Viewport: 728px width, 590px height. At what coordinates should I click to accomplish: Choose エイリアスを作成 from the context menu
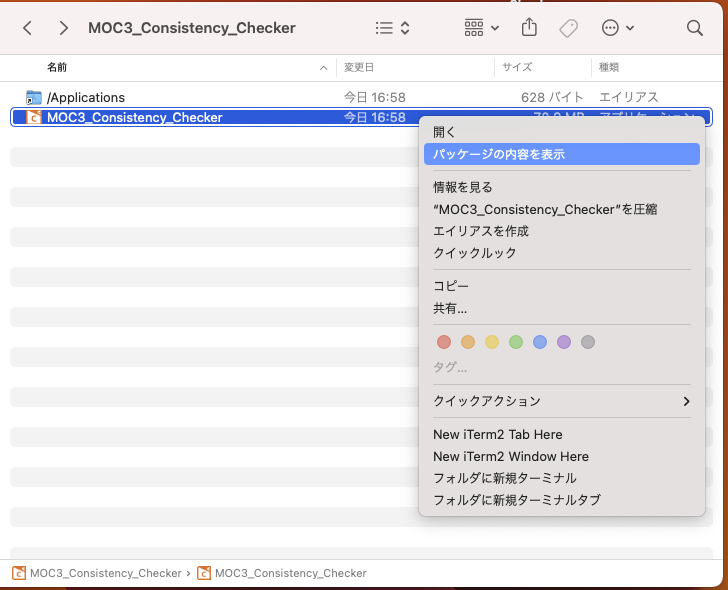click(562, 231)
